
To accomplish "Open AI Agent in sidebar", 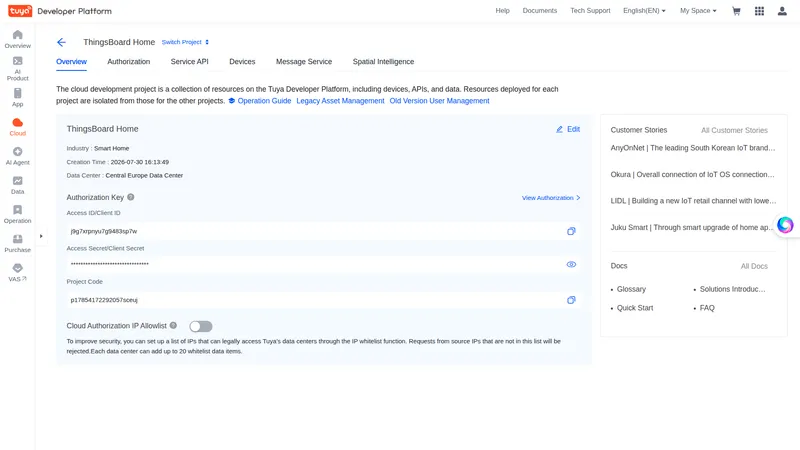I will click(x=17, y=156).
